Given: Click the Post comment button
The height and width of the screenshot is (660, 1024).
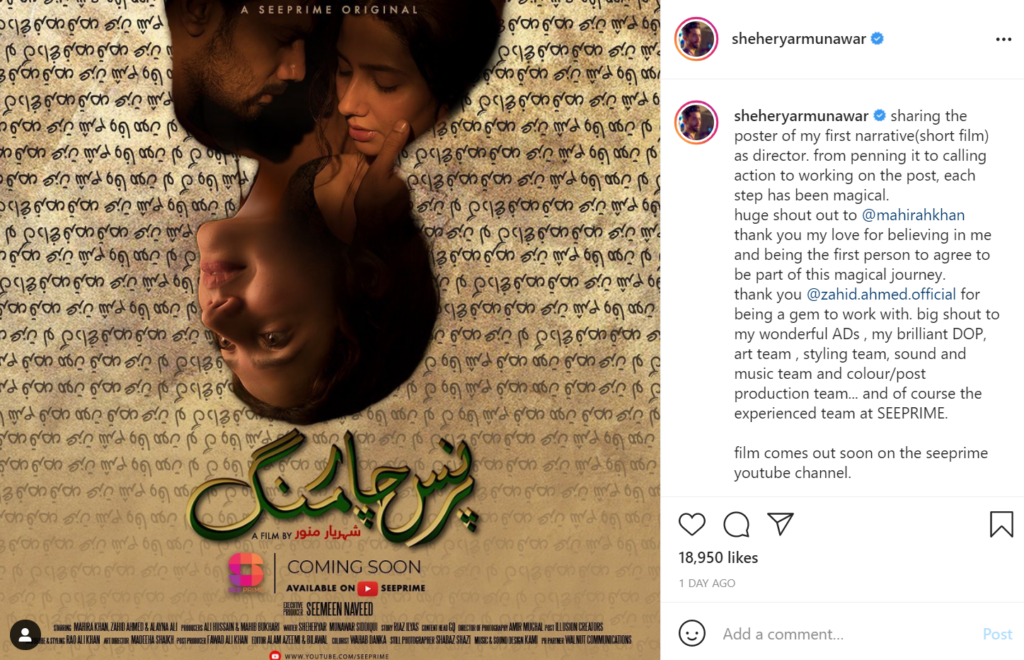Looking at the screenshot, I should (997, 634).
